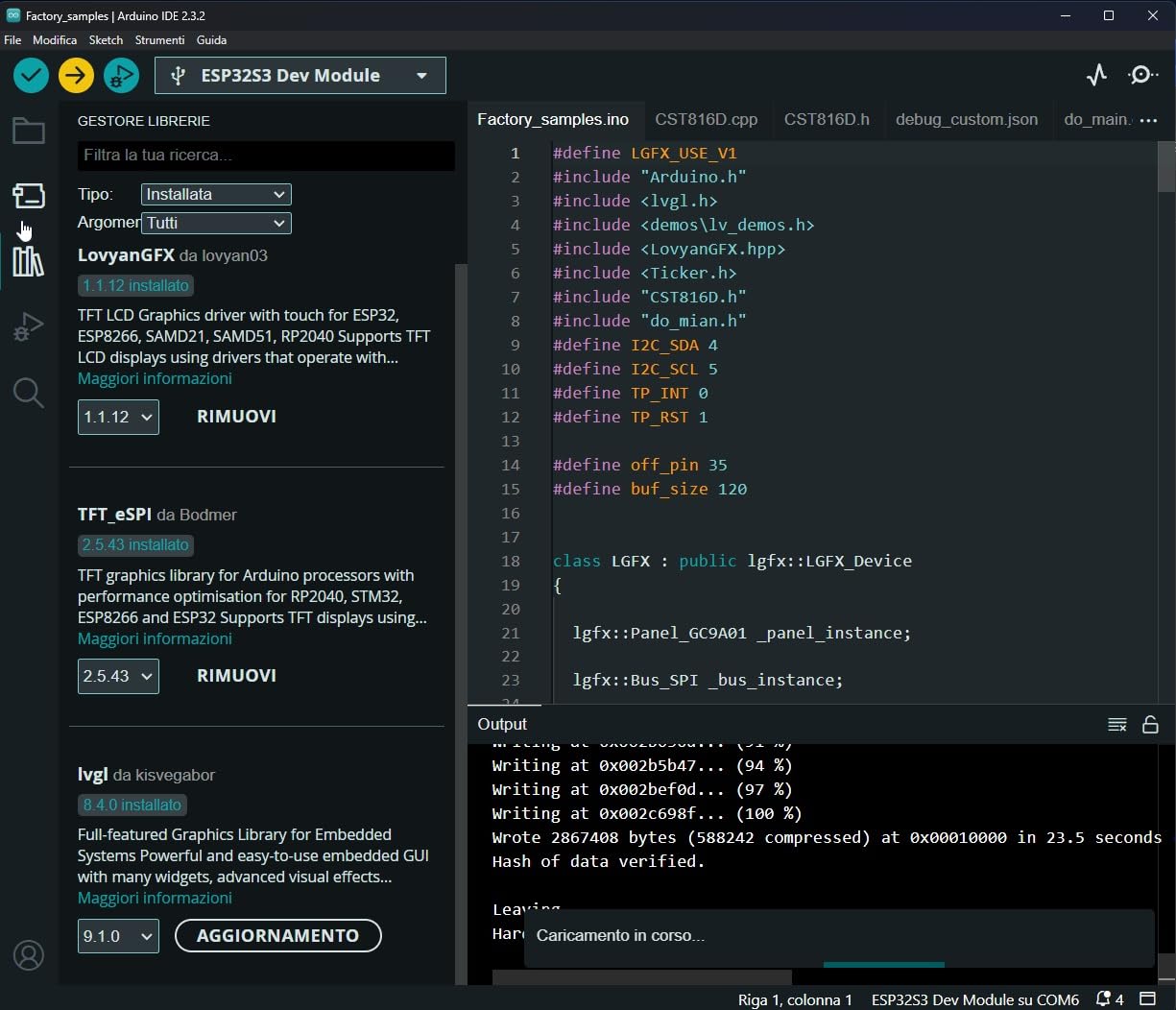Click the Verify sketch checkmark button
1176x1010 pixels.
[x=31, y=75]
